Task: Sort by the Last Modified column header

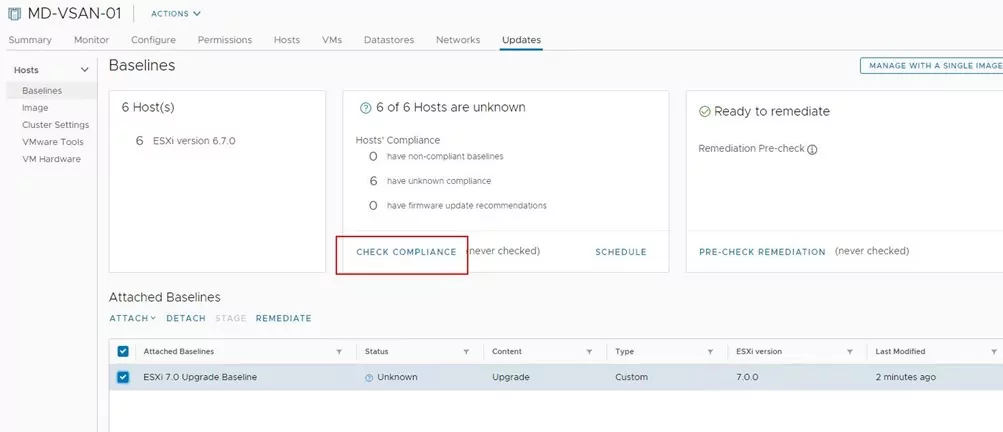Action: point(900,351)
